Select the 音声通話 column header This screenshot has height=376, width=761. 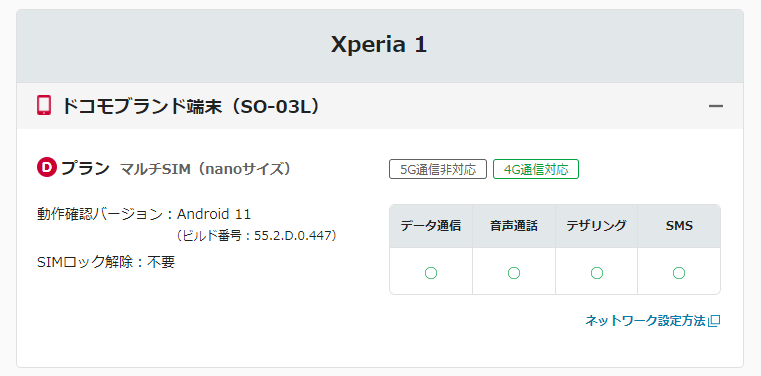[x=514, y=226]
